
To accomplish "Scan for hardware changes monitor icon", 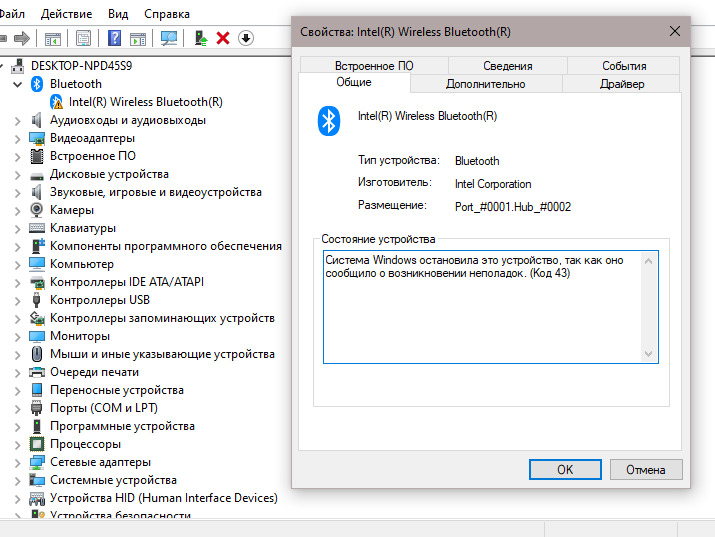I will [169, 38].
